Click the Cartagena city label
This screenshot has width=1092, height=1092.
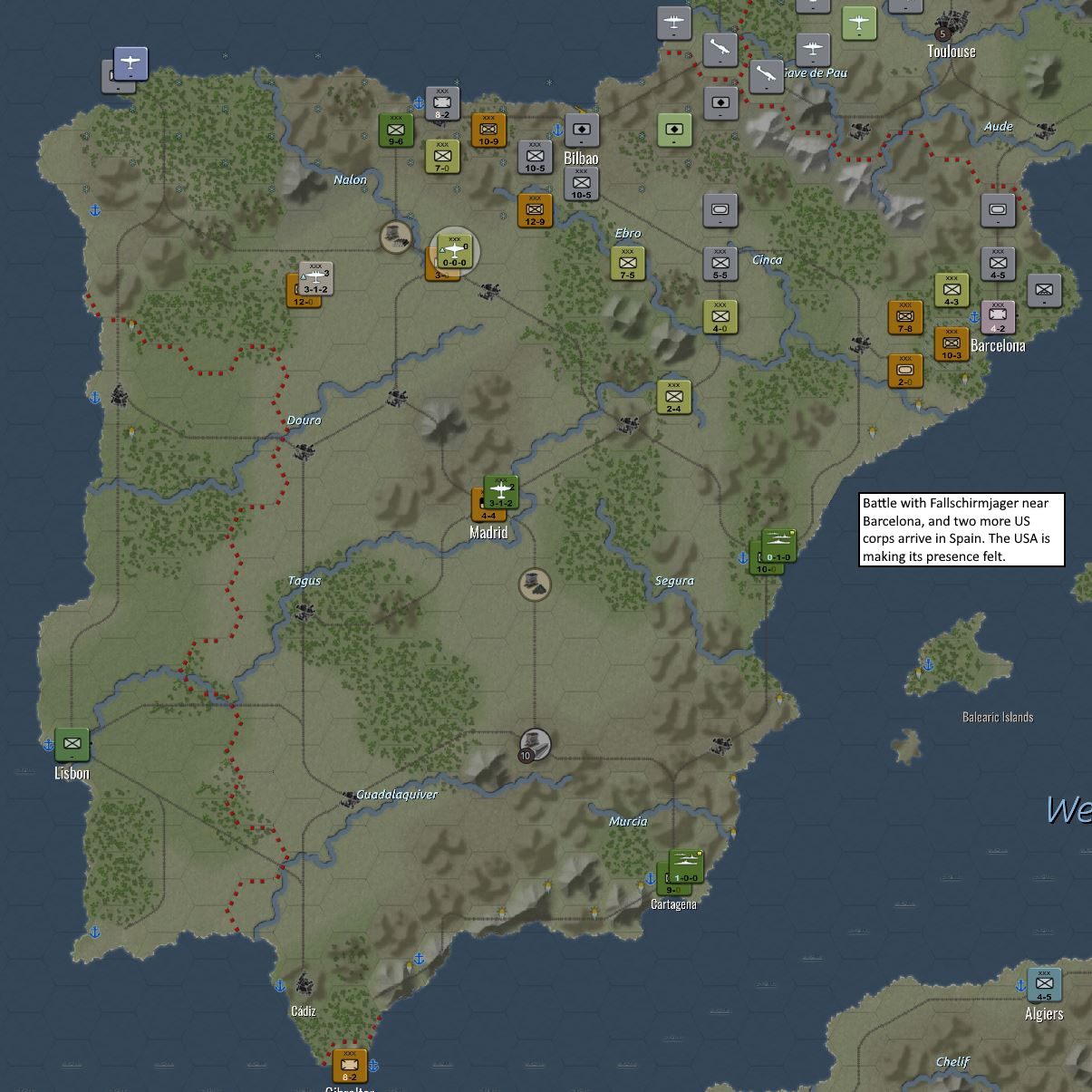pyautogui.click(x=673, y=904)
